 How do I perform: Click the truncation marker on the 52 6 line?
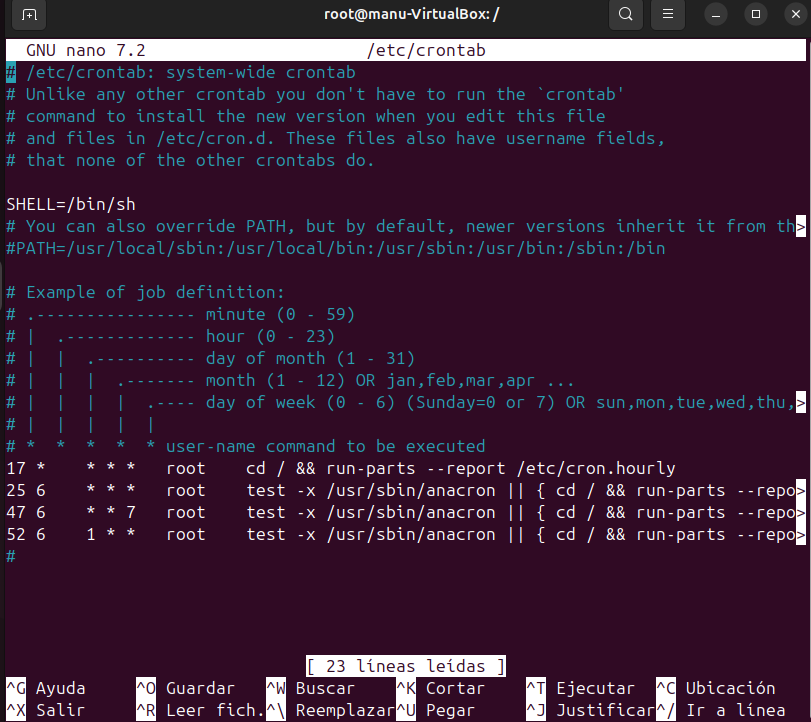pos(800,535)
